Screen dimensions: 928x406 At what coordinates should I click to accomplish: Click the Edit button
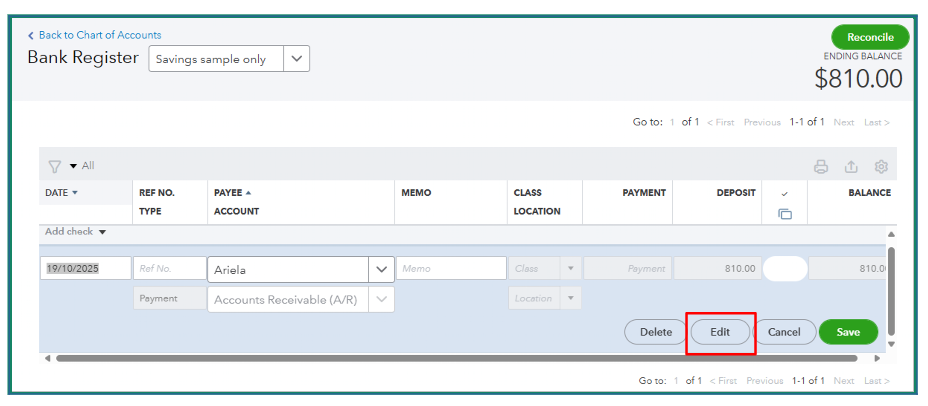tap(720, 332)
